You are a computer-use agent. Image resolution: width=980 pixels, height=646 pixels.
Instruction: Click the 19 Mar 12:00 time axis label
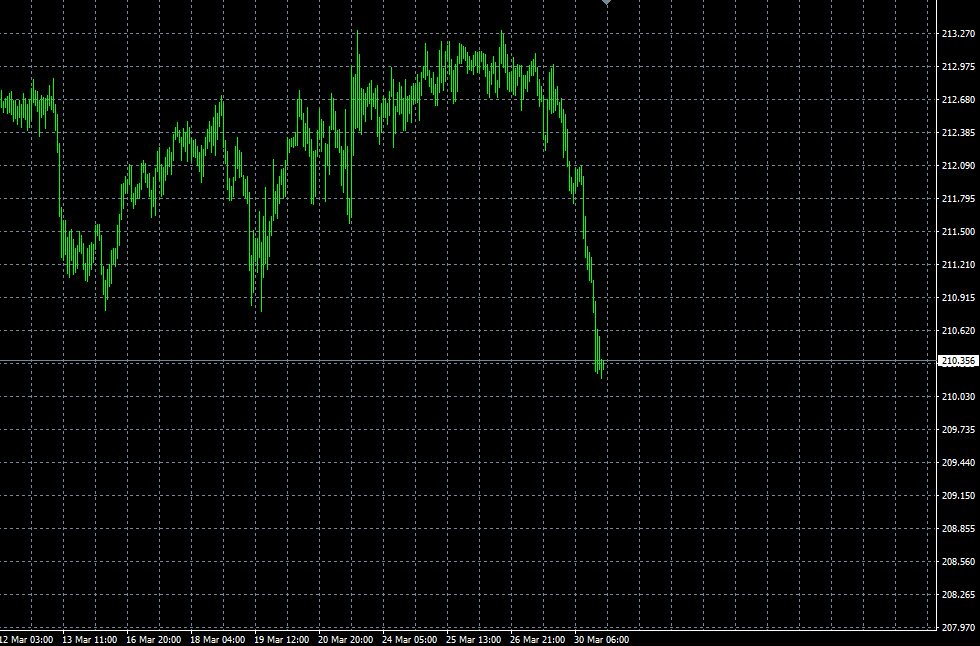(x=281, y=640)
